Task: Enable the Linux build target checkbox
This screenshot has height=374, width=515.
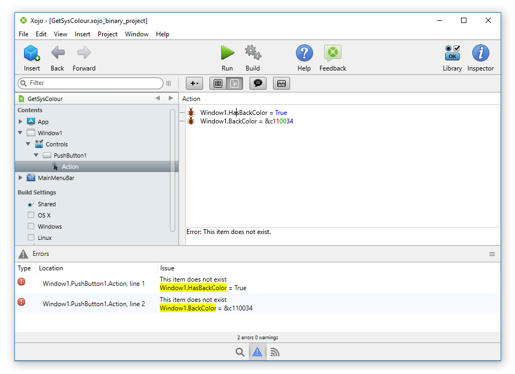Action: click(x=31, y=238)
